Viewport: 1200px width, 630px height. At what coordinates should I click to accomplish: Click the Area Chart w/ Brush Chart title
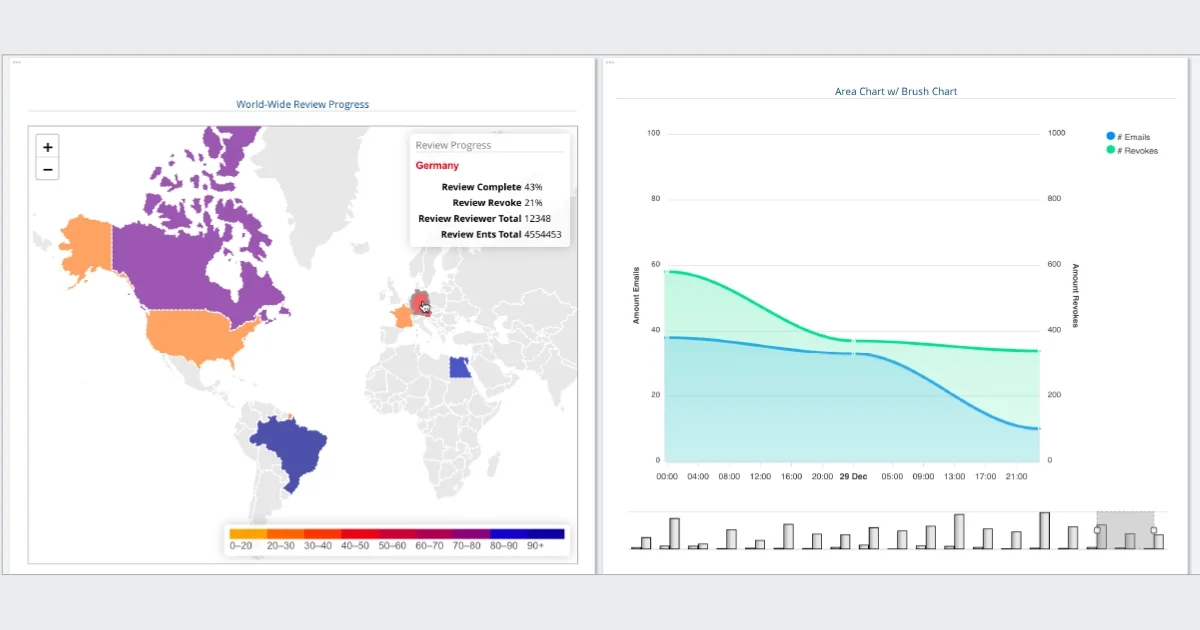click(896, 91)
